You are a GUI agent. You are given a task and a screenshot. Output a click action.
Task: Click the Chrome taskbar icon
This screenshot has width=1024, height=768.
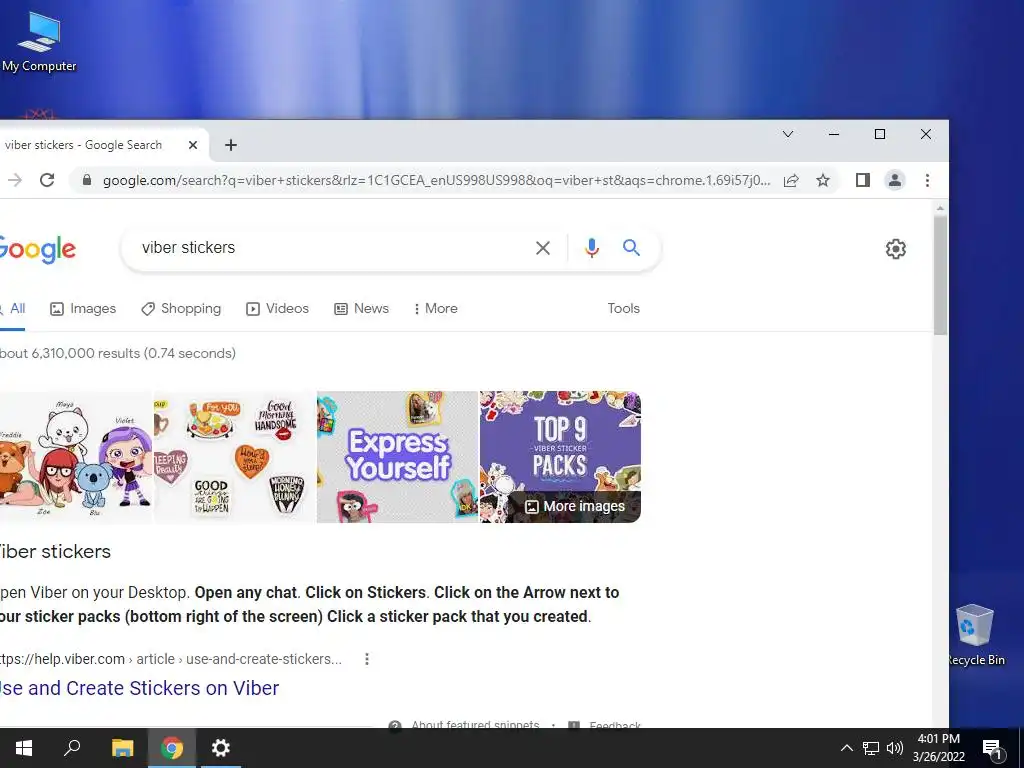tap(172, 748)
